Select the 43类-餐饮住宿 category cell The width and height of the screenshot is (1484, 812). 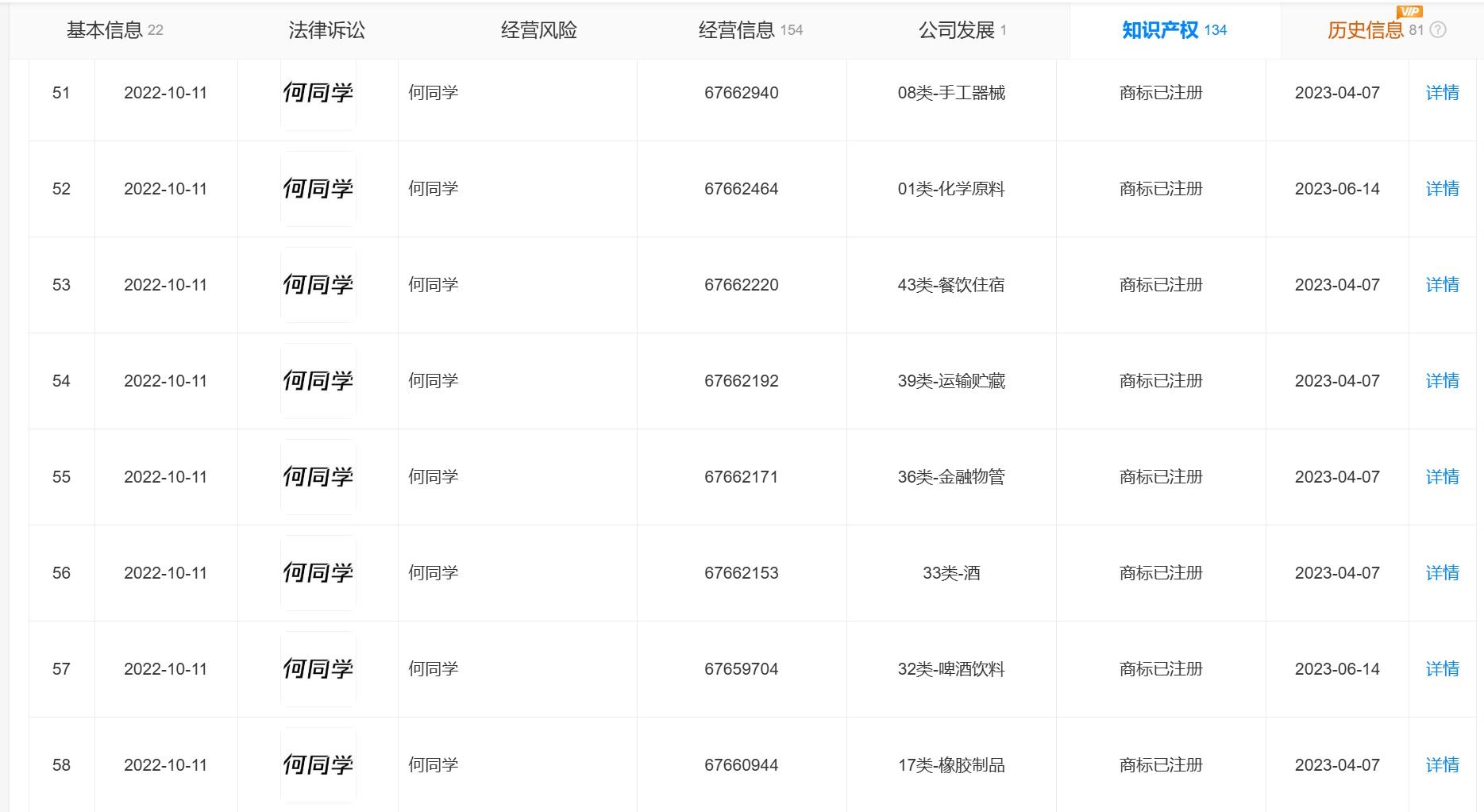pos(951,285)
